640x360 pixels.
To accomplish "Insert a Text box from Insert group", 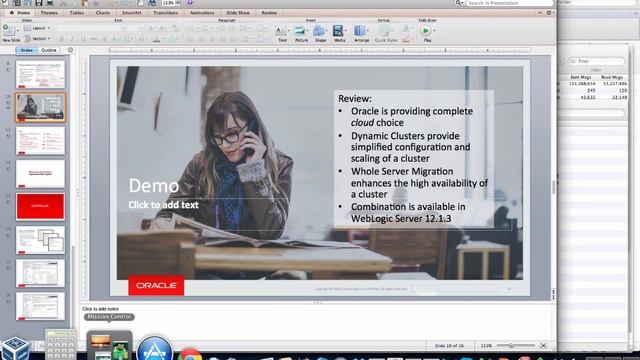I will 282,33.
